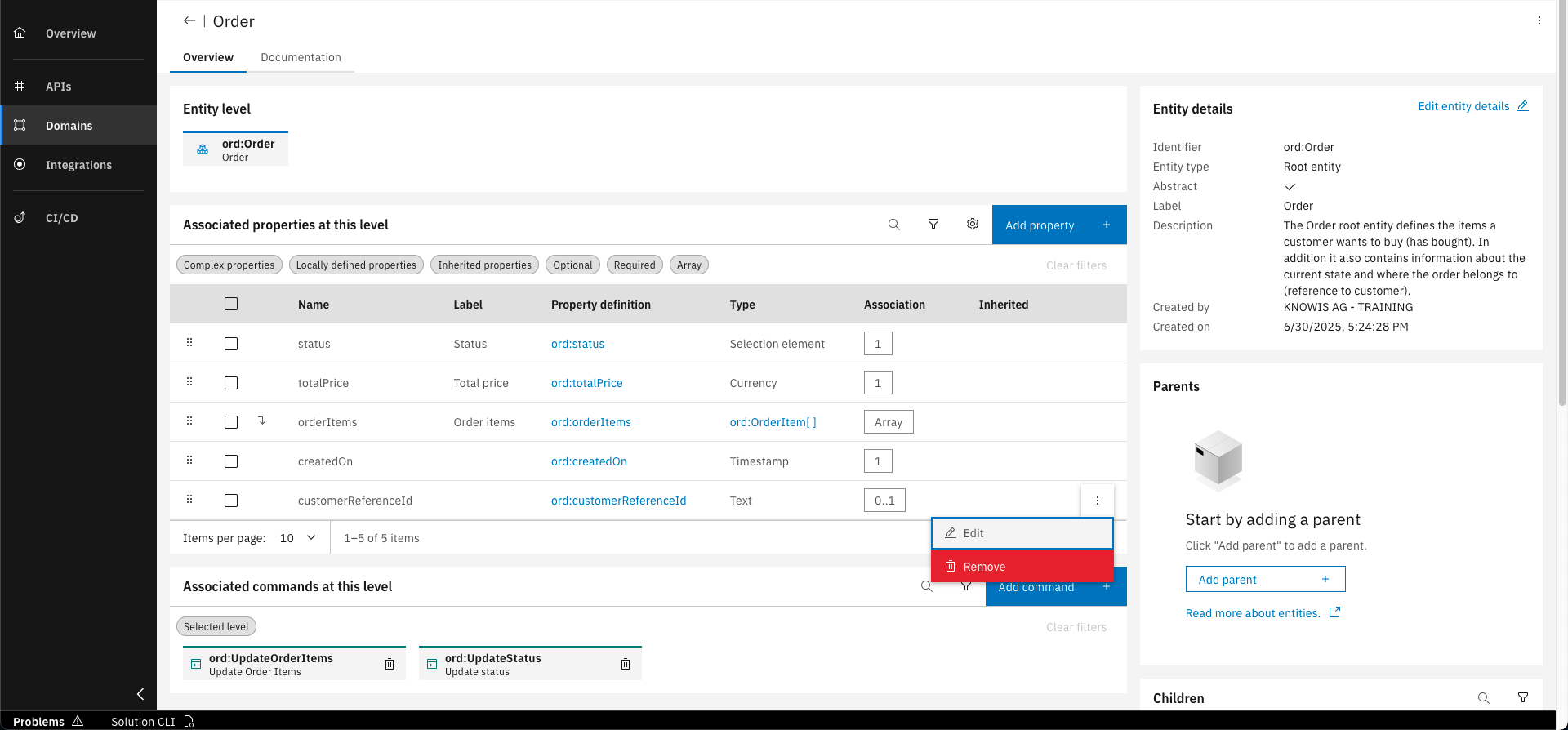
Task: Click the filter icon in Associated properties
Action: point(933,225)
